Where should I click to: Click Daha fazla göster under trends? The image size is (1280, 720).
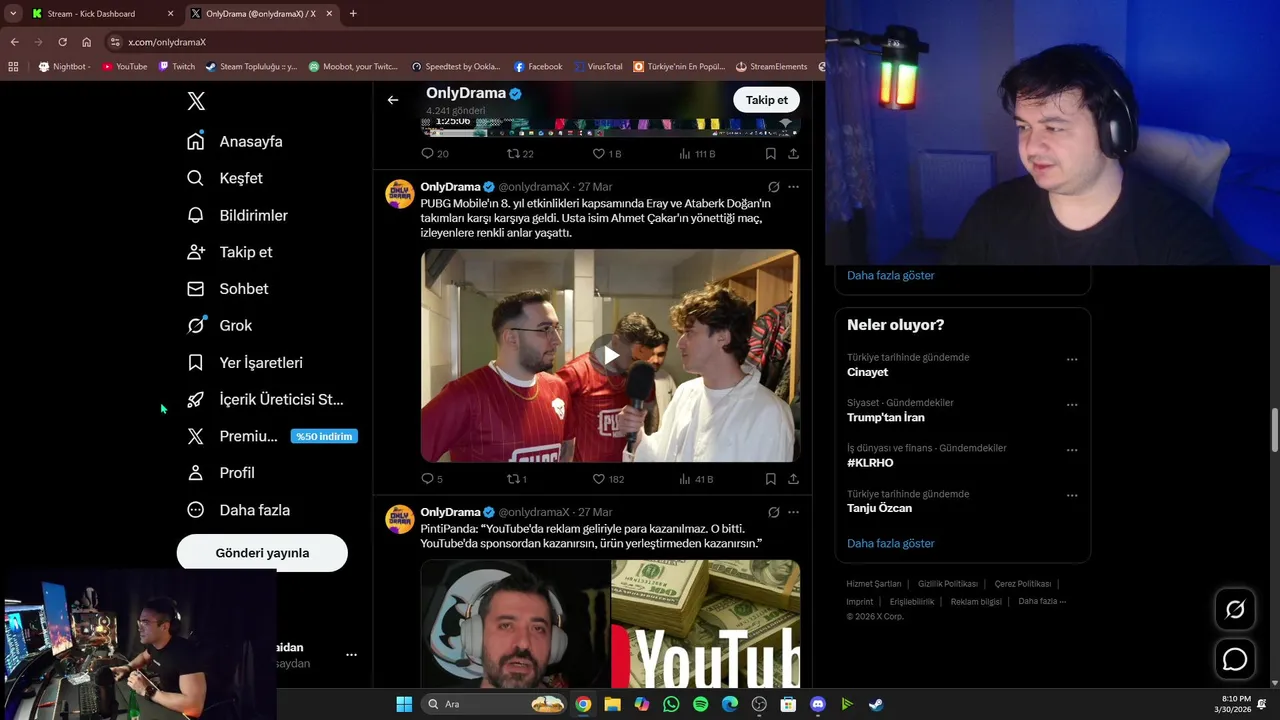click(890, 544)
